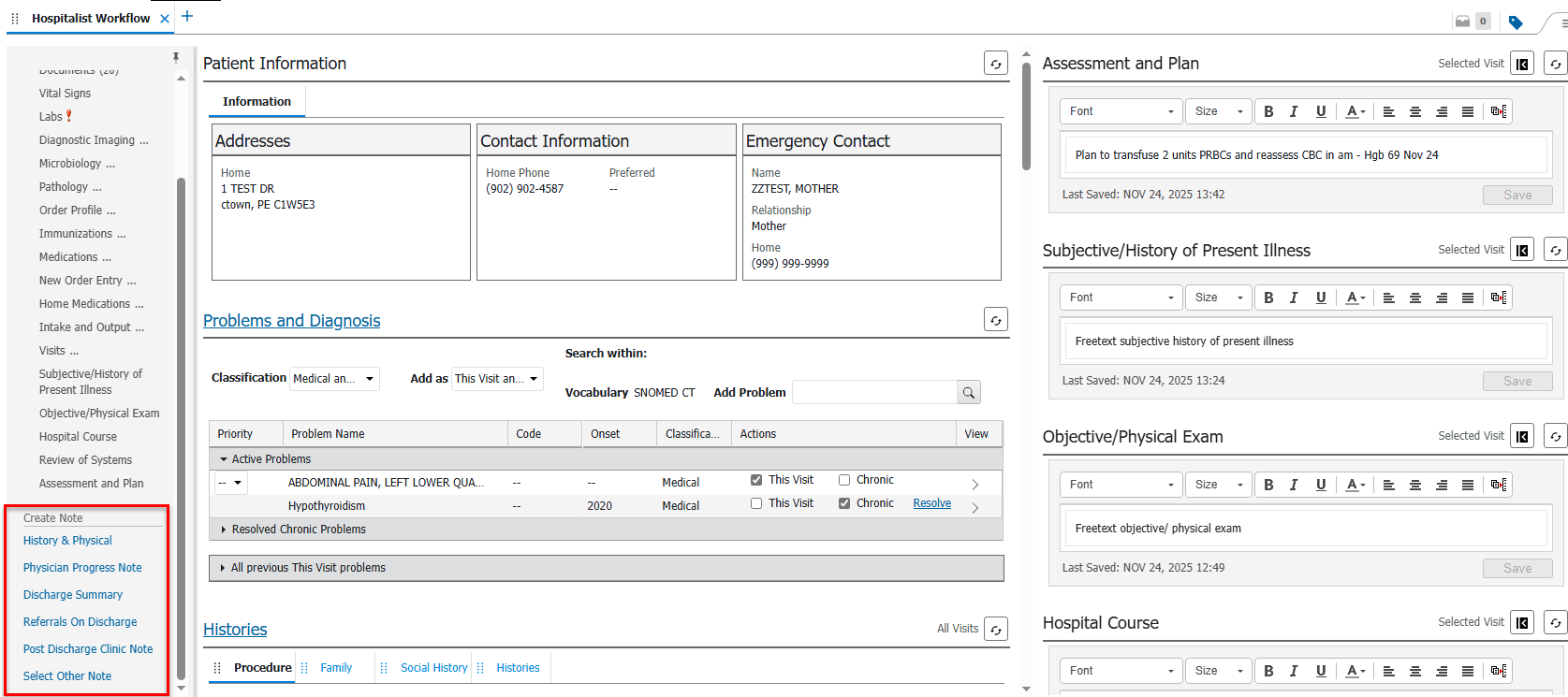Uncheck This Visit for Abdominal Pain problem
The height and width of the screenshot is (697, 1568).
[756, 480]
